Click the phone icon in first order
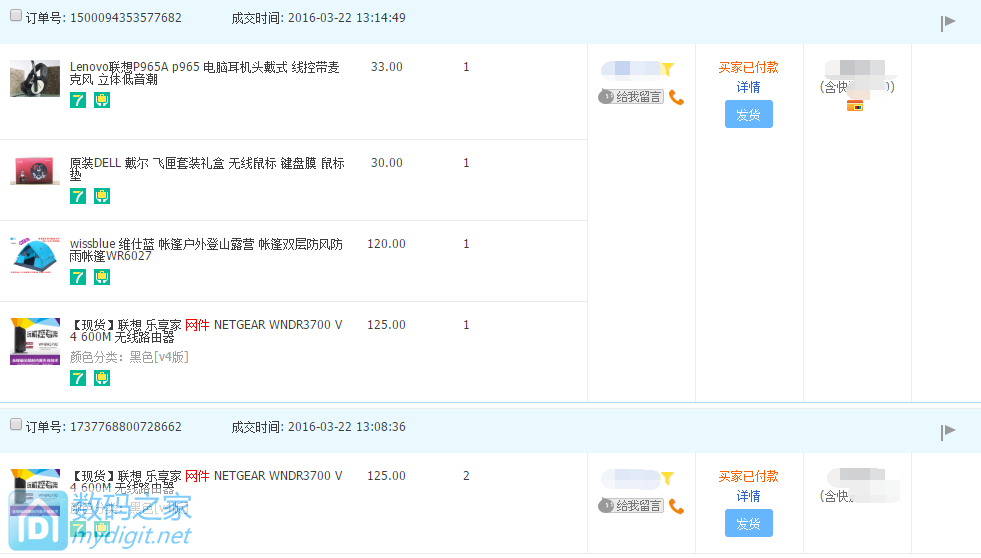The image size is (981, 558). 677,97
